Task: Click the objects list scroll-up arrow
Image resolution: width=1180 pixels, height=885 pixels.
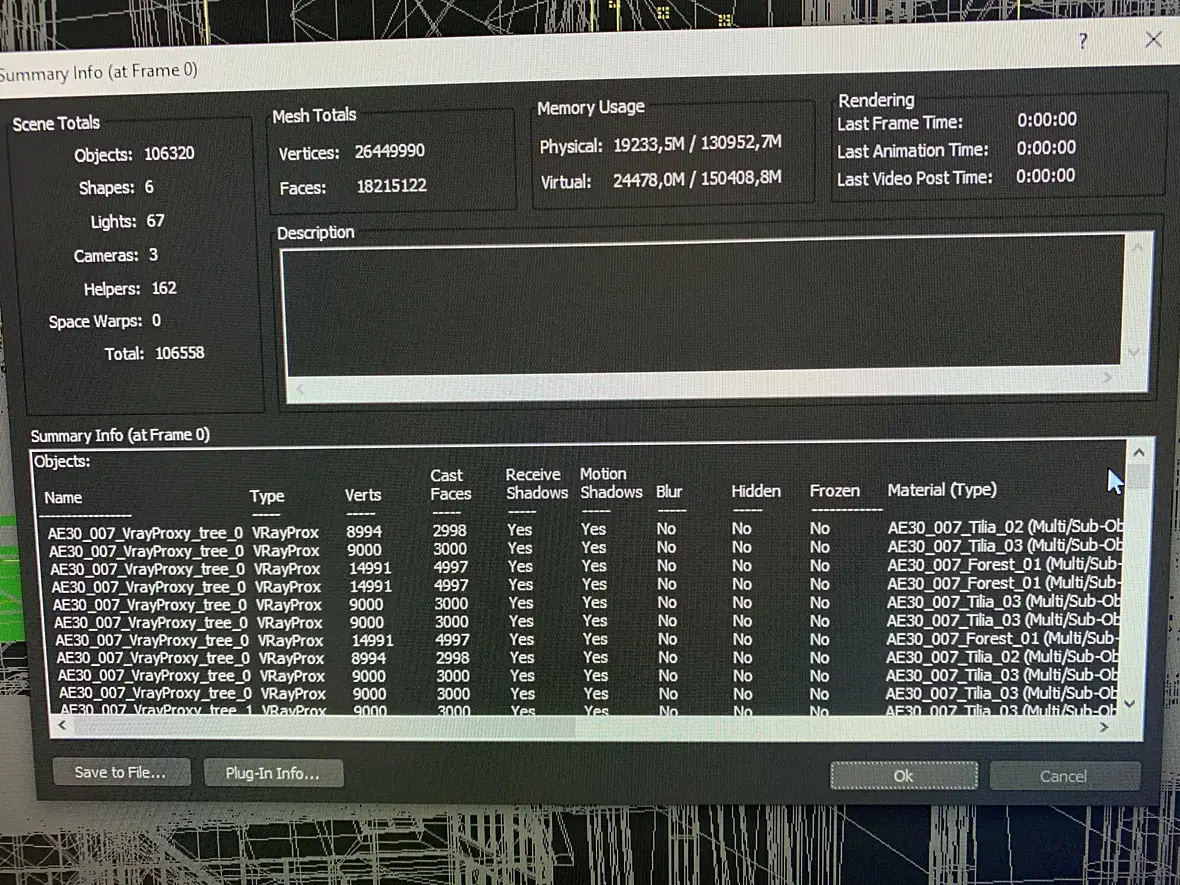Action: [1139, 452]
